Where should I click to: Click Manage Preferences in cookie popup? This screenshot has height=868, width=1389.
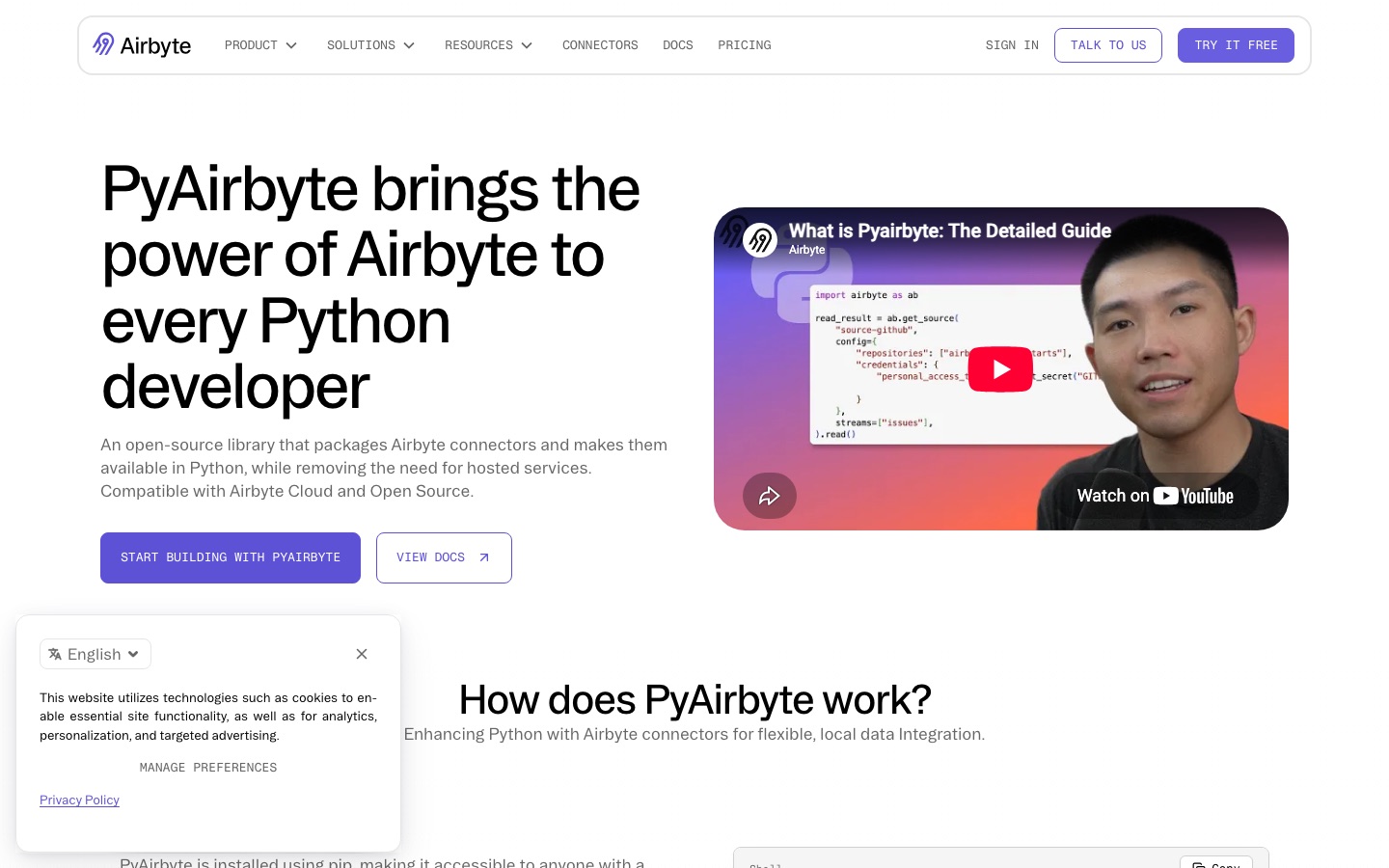pos(208,768)
